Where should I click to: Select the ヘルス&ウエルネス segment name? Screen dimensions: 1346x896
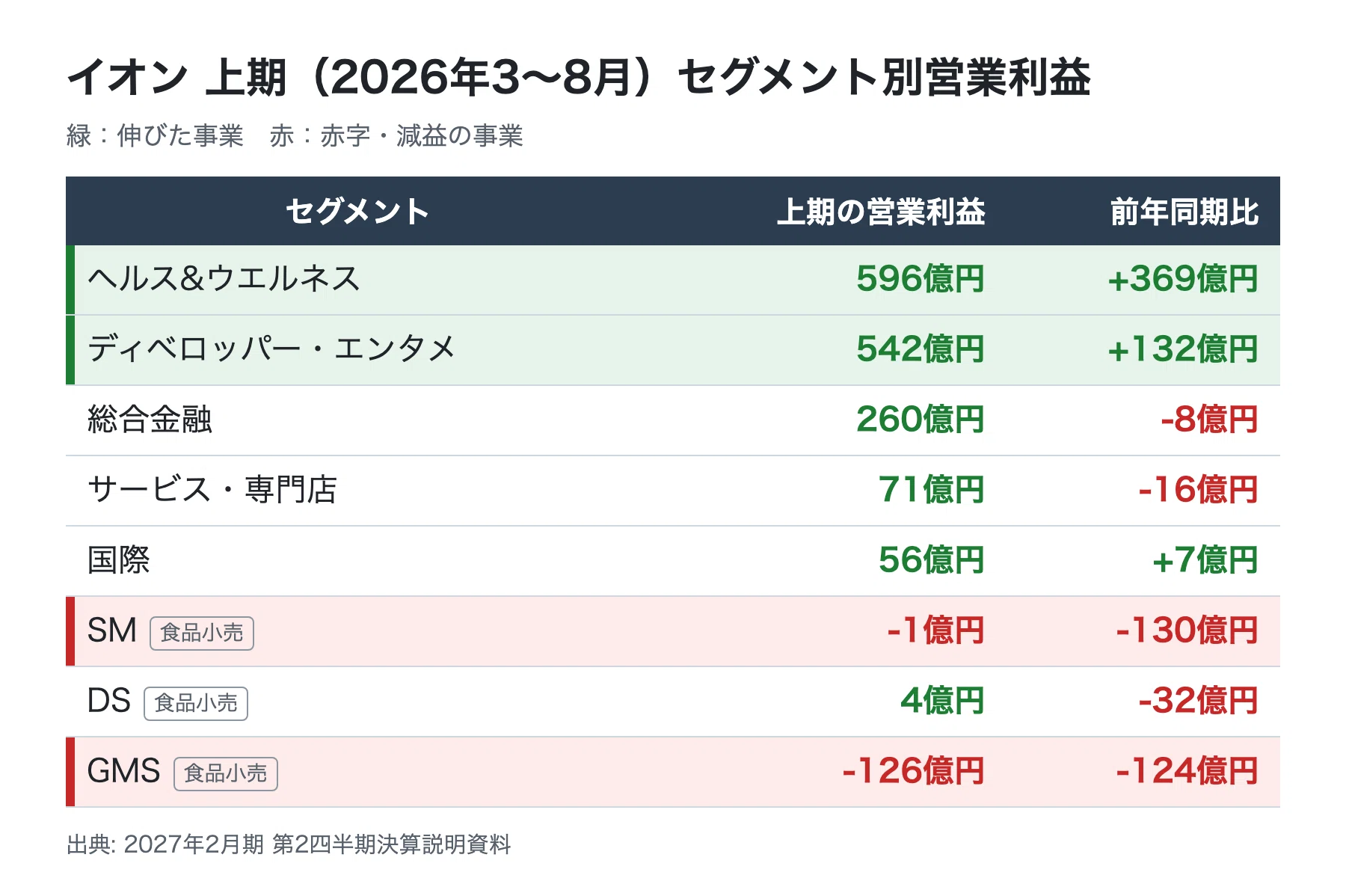(x=224, y=279)
